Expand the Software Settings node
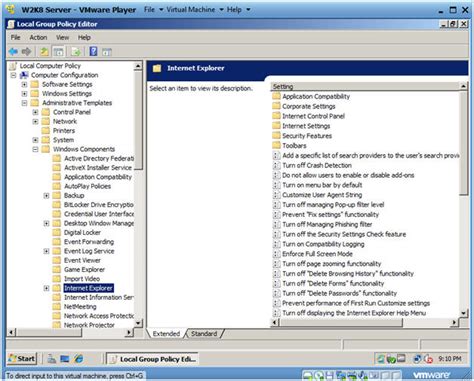 [24, 84]
